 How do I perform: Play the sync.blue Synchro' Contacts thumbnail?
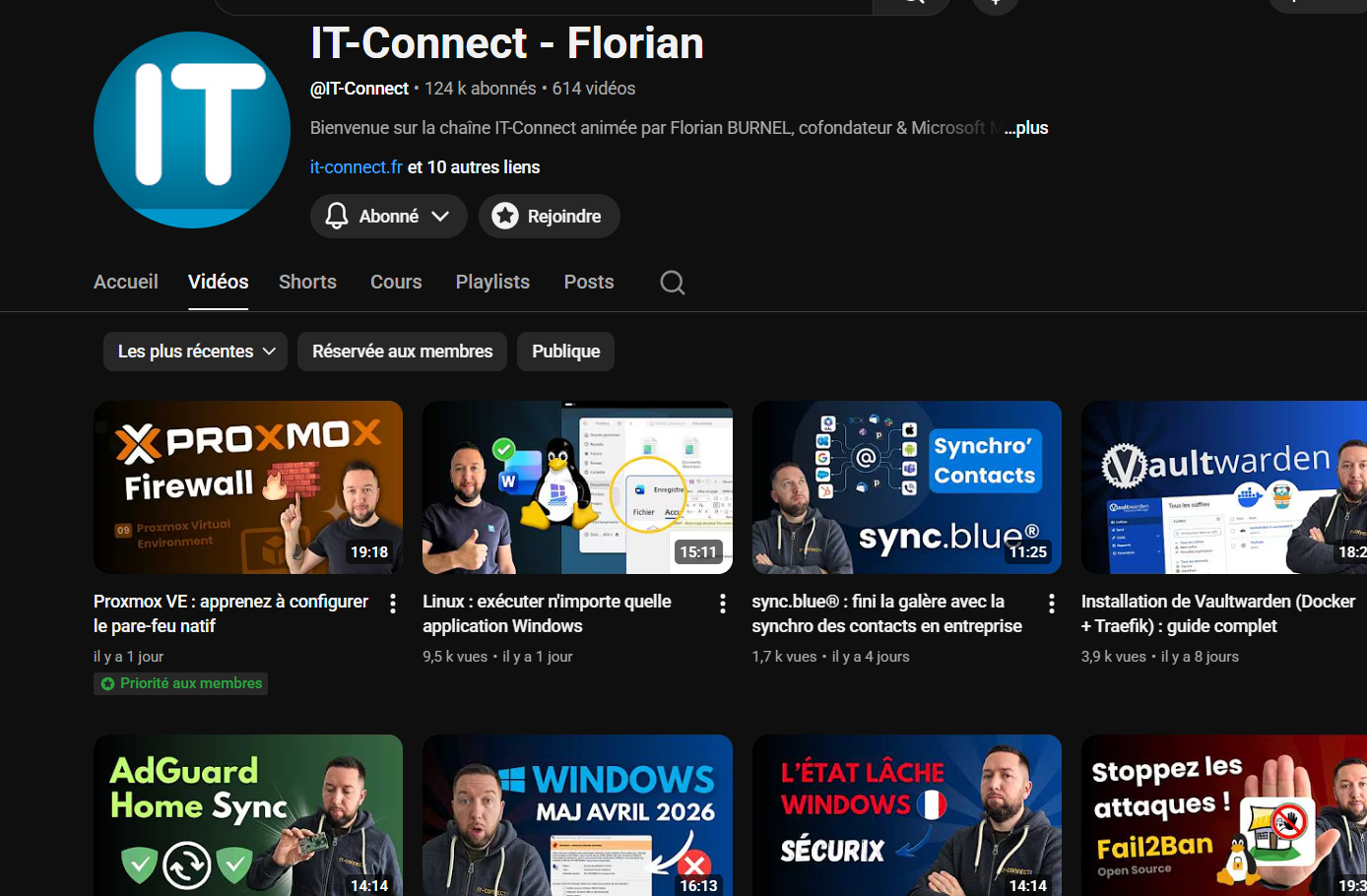(x=907, y=487)
